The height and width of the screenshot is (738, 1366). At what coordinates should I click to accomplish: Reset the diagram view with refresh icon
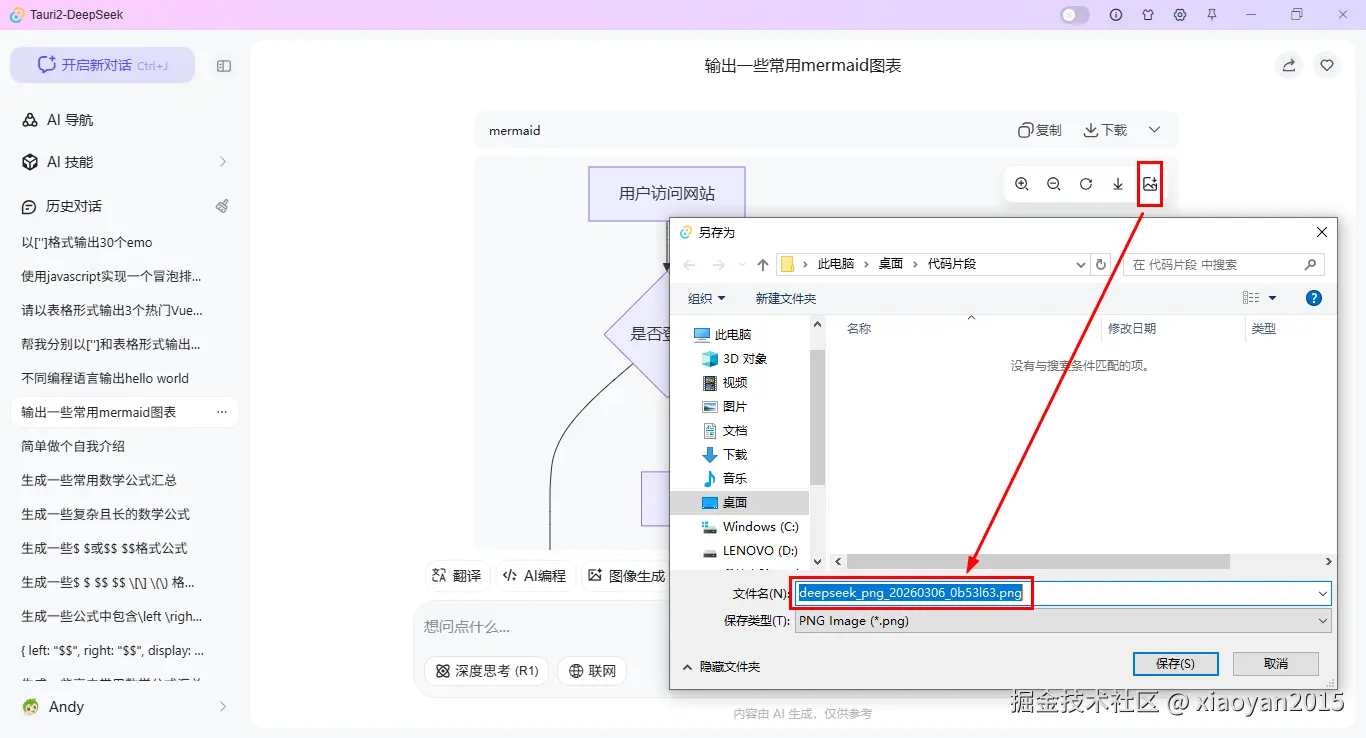1086,184
